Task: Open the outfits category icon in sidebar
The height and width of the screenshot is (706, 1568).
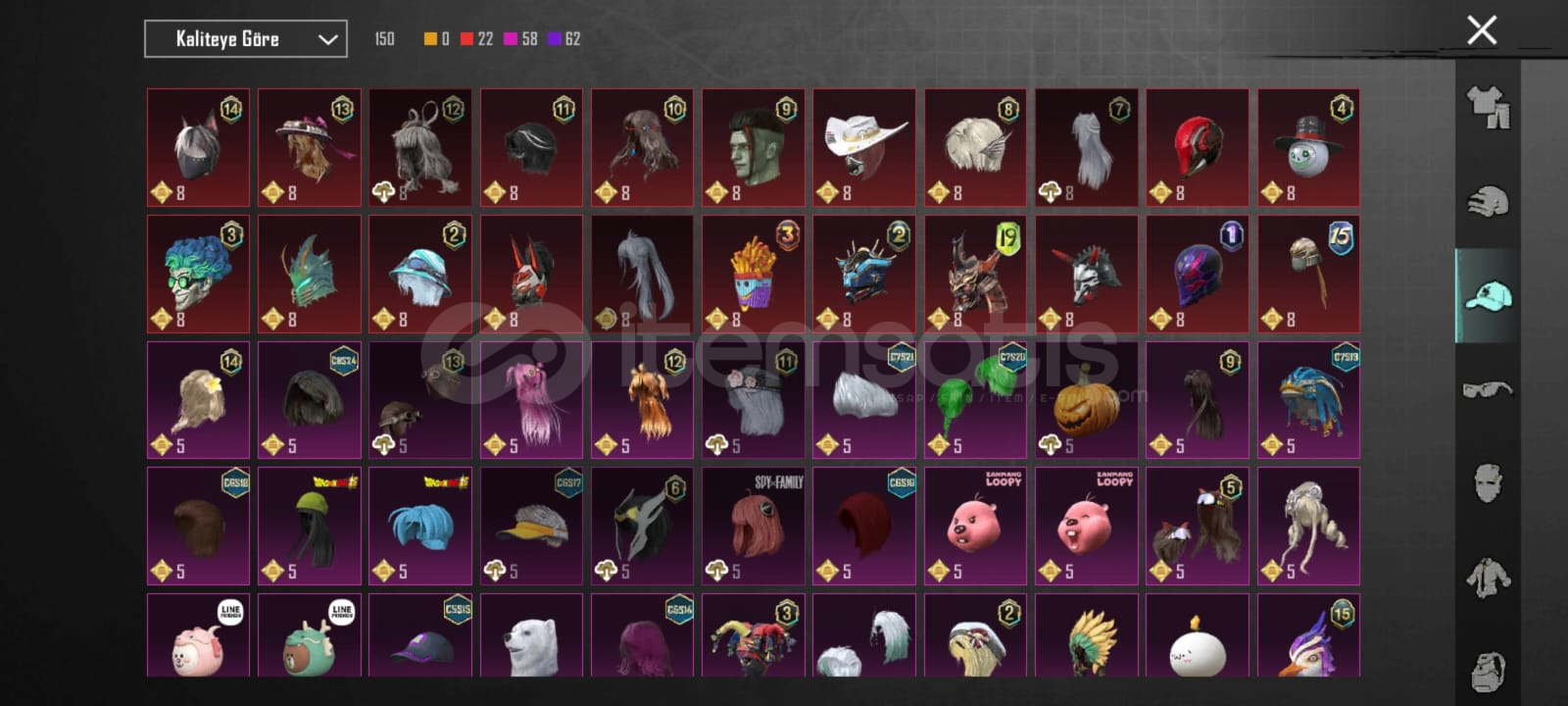Action: coord(1488,107)
